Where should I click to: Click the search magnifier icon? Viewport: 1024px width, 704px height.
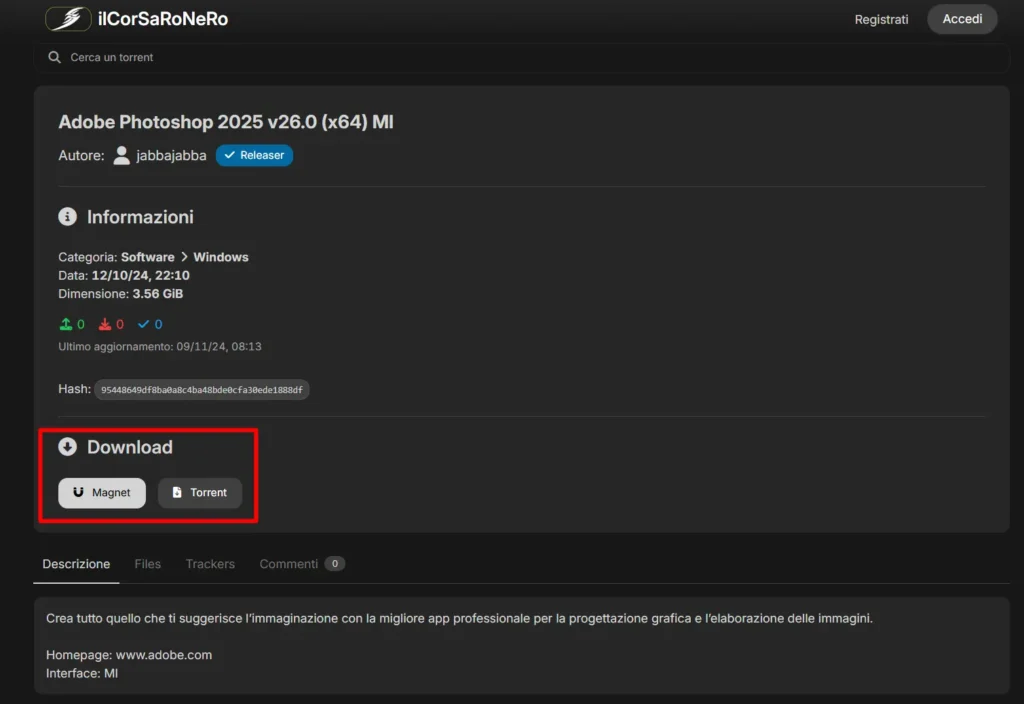54,57
